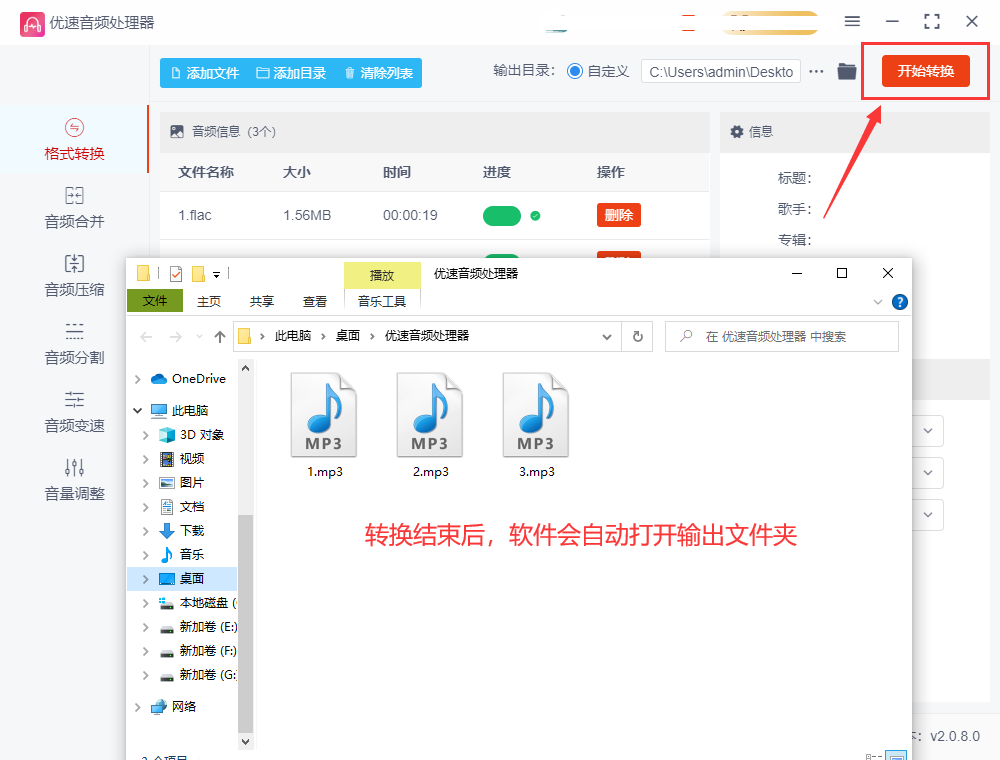Click the folder icon in the Explorer address bar
Viewport: 1000px width, 760px height.
(x=244, y=336)
